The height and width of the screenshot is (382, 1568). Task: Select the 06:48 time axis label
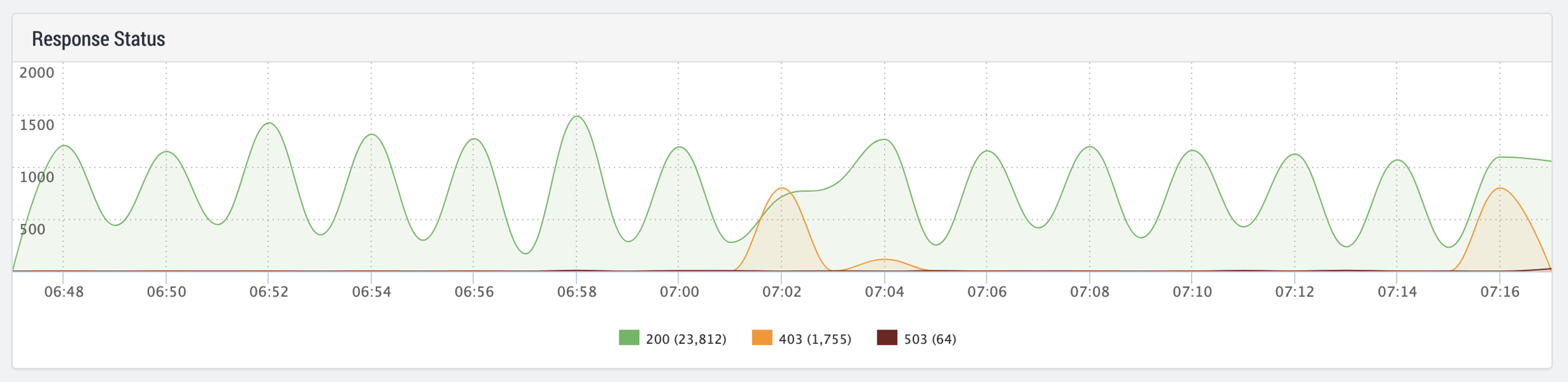click(x=64, y=292)
